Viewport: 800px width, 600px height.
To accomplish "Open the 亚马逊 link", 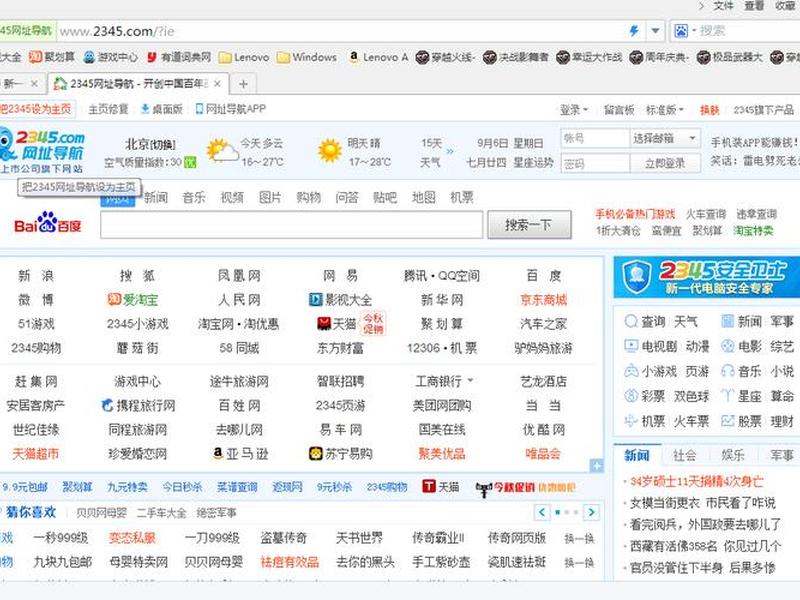I will (240, 454).
